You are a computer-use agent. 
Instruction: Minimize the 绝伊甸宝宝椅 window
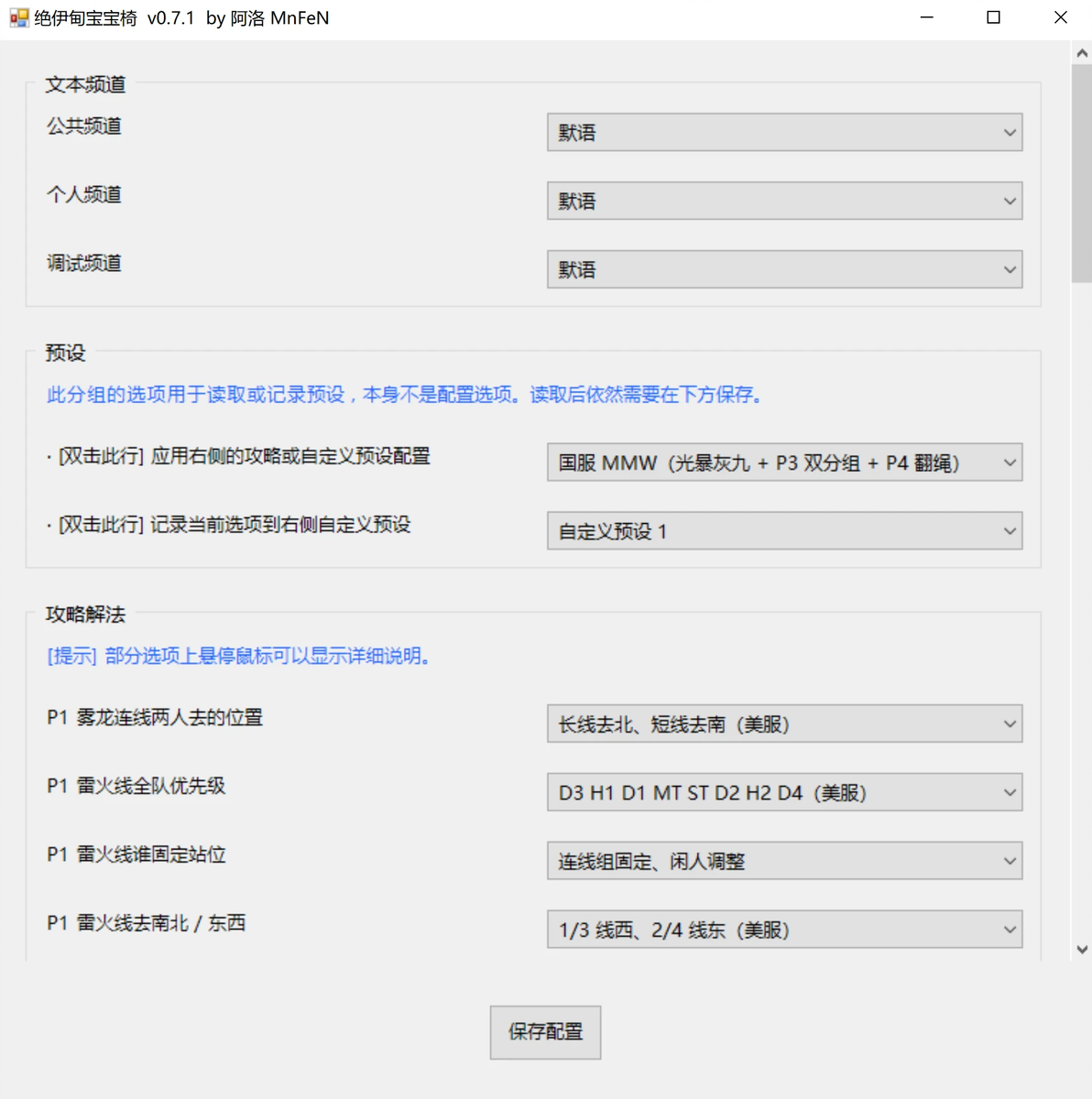pos(927,17)
